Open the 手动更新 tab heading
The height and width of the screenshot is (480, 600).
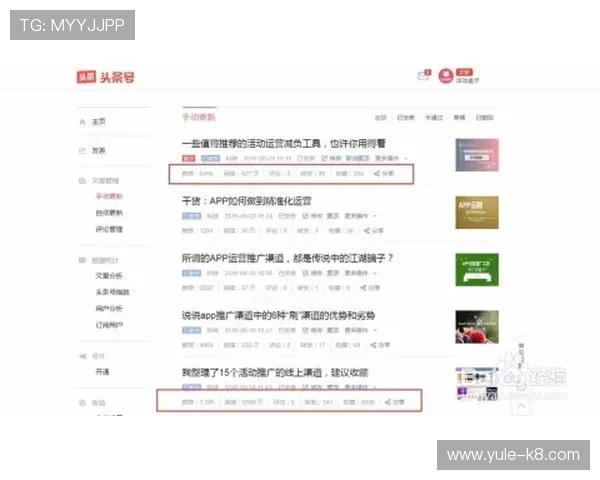click(x=199, y=117)
